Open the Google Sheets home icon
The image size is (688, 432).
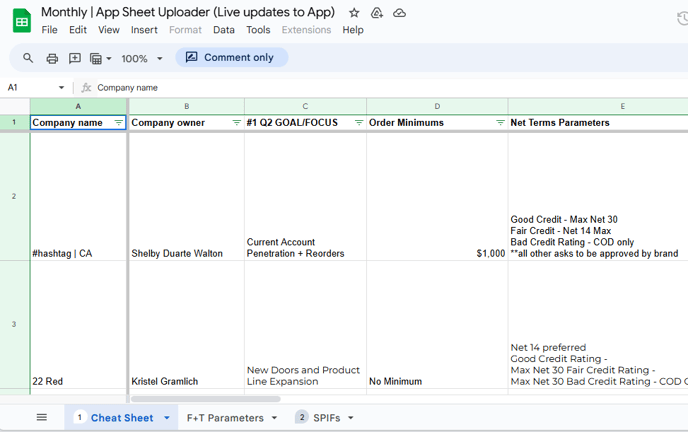21,21
